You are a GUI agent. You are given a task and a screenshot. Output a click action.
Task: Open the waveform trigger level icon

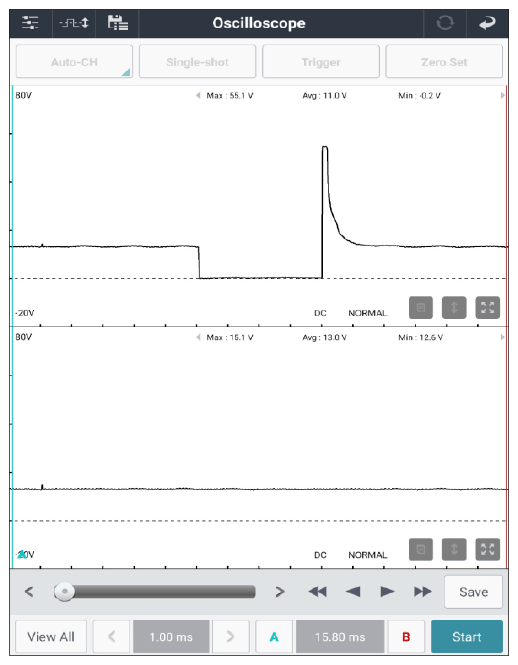[x=74, y=22]
